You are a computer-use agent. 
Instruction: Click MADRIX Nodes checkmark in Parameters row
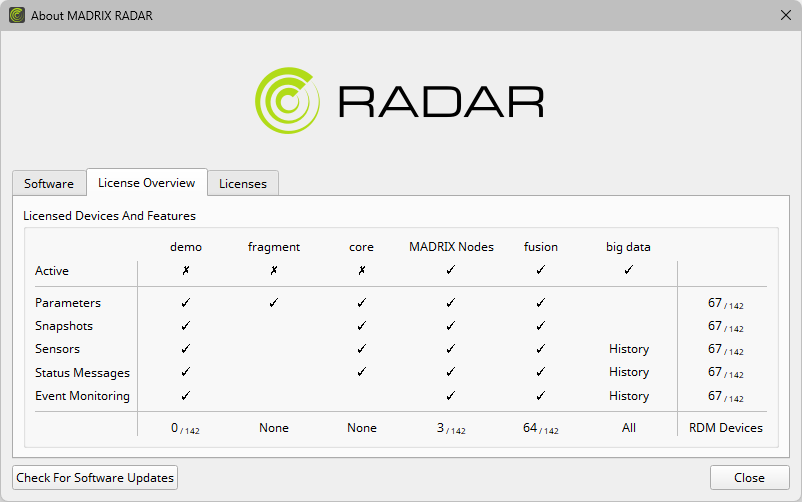[451, 302]
